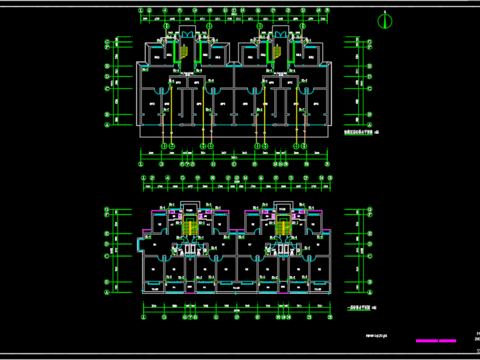Image resolution: width=480 pixels, height=360 pixels.
Task: Click leftmost circled pipe marker below upper plan
Action: click(164, 146)
